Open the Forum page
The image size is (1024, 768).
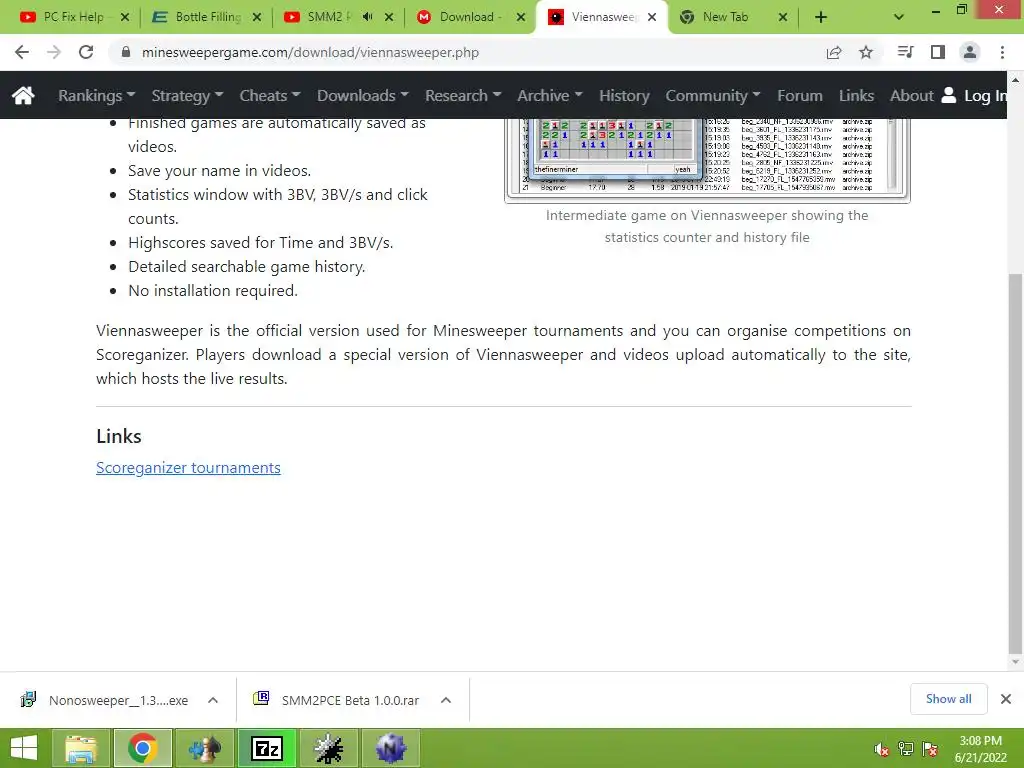point(800,95)
